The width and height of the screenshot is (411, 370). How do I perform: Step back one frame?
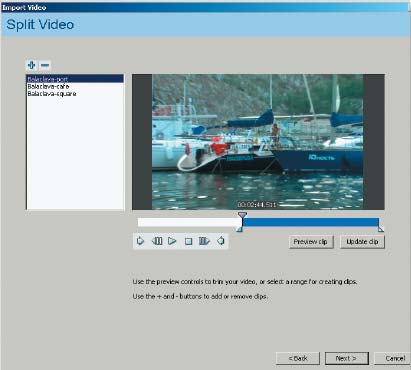(157, 241)
